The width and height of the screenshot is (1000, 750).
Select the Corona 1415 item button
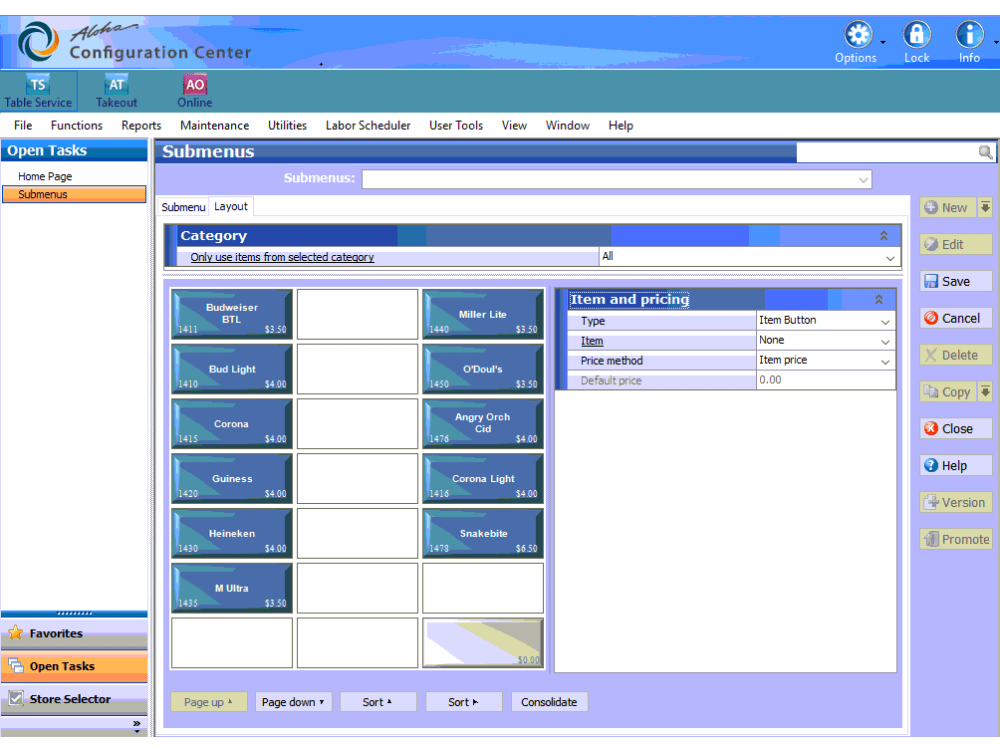click(232, 423)
